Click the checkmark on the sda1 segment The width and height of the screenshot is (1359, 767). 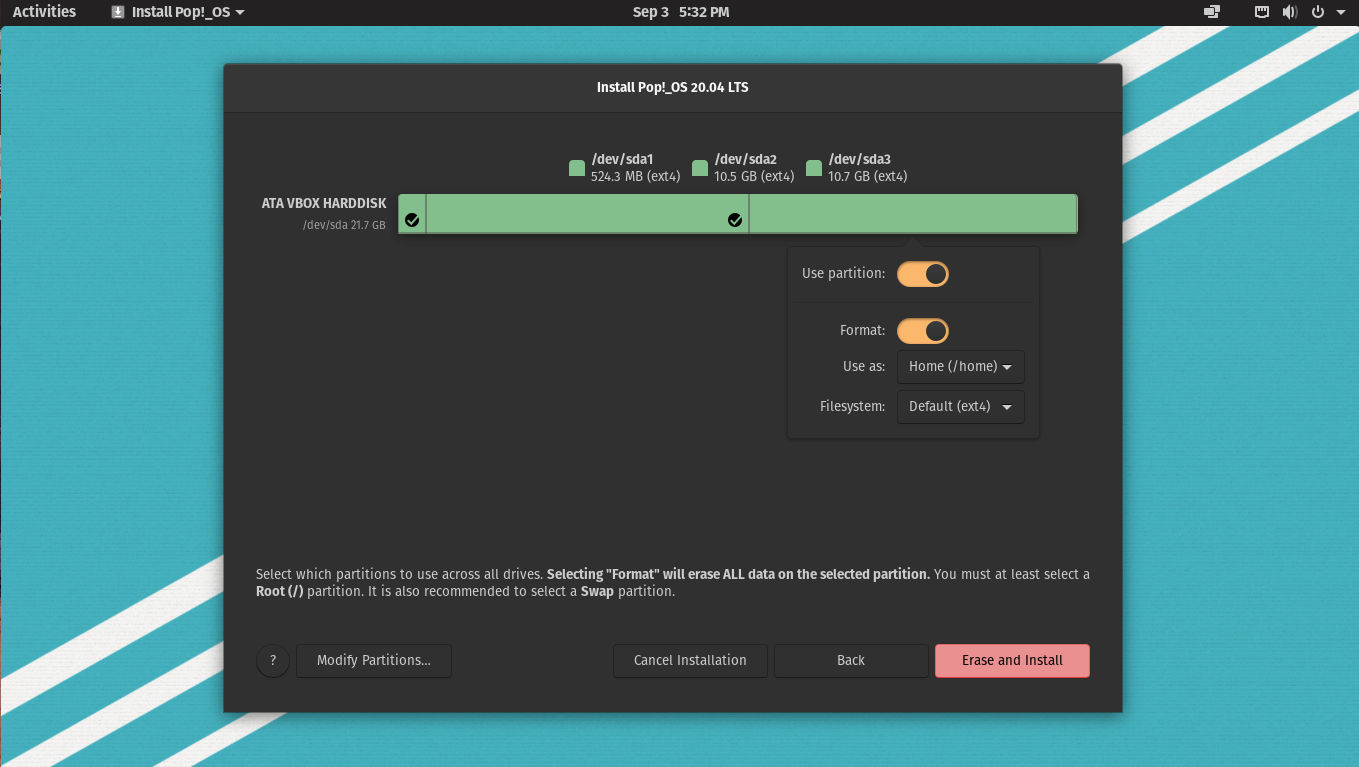click(x=412, y=220)
